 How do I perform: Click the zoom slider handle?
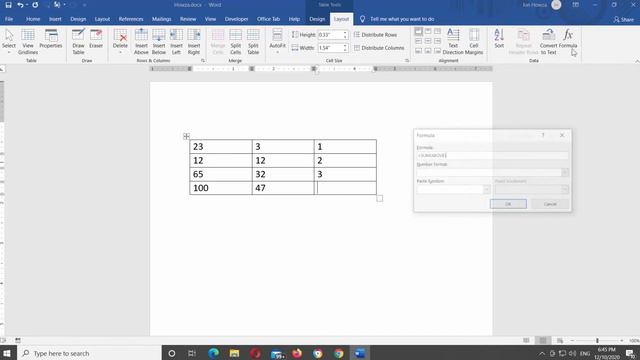pyautogui.click(x=597, y=340)
